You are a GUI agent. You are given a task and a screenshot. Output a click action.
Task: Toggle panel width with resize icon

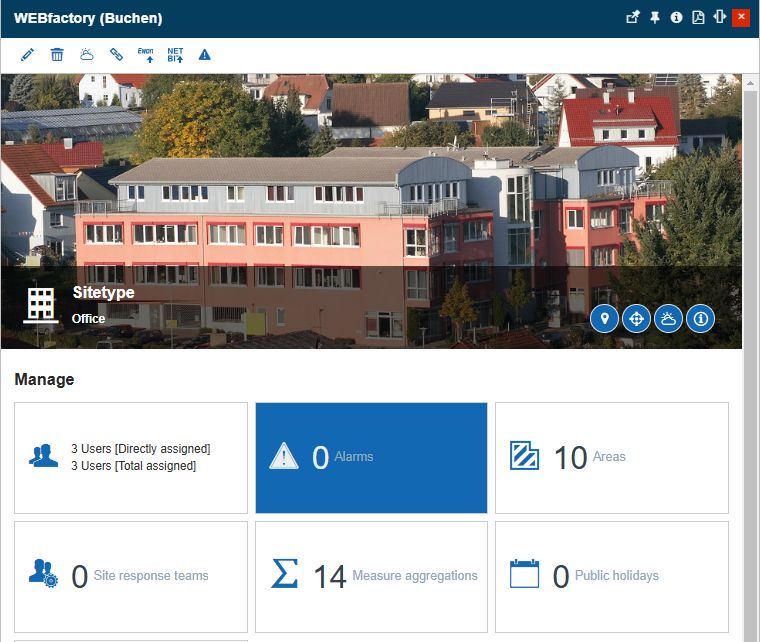[x=719, y=17]
